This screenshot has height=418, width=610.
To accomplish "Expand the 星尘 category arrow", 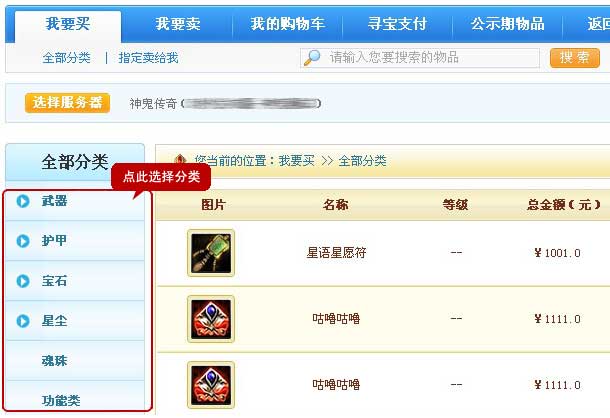I will (23, 321).
